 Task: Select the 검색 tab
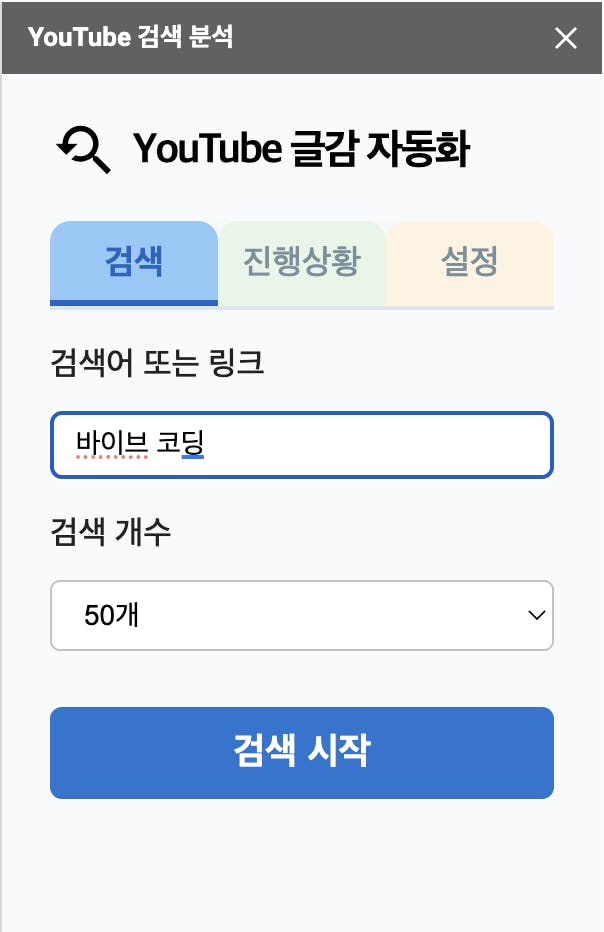[134, 262]
